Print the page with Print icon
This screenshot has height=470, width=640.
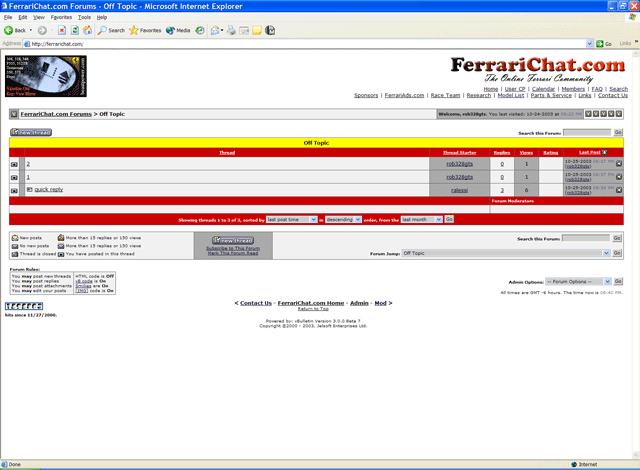231,30
